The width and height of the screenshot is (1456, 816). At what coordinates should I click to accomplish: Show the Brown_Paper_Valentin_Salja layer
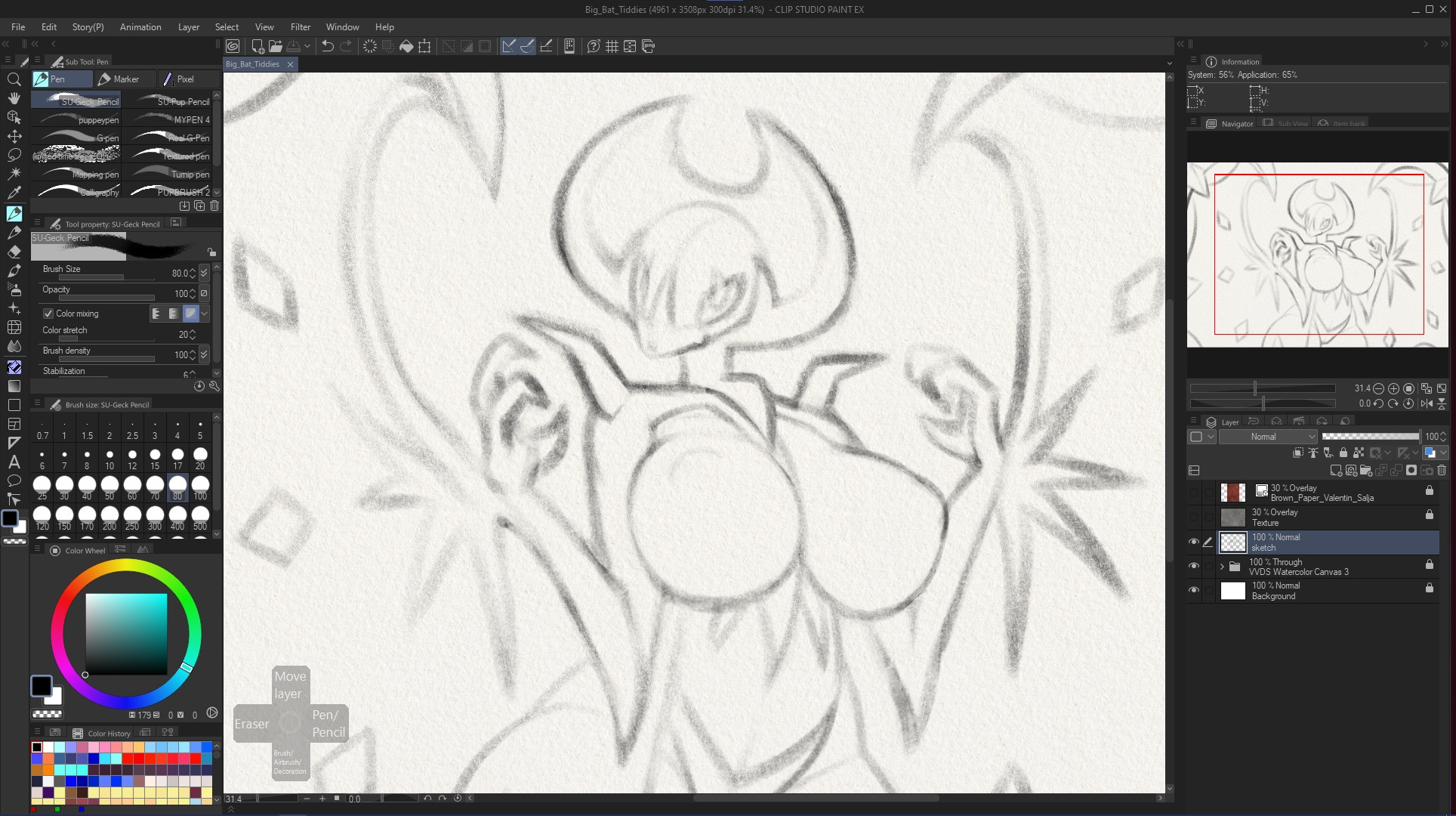[x=1194, y=493]
